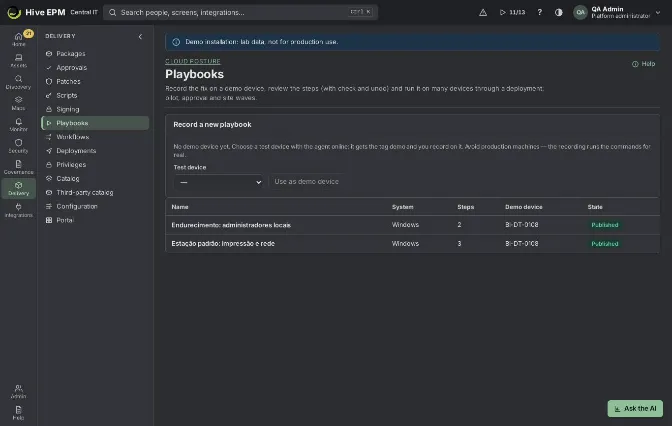
Task: Click the info icon in demo banner
Action: [x=176, y=42]
